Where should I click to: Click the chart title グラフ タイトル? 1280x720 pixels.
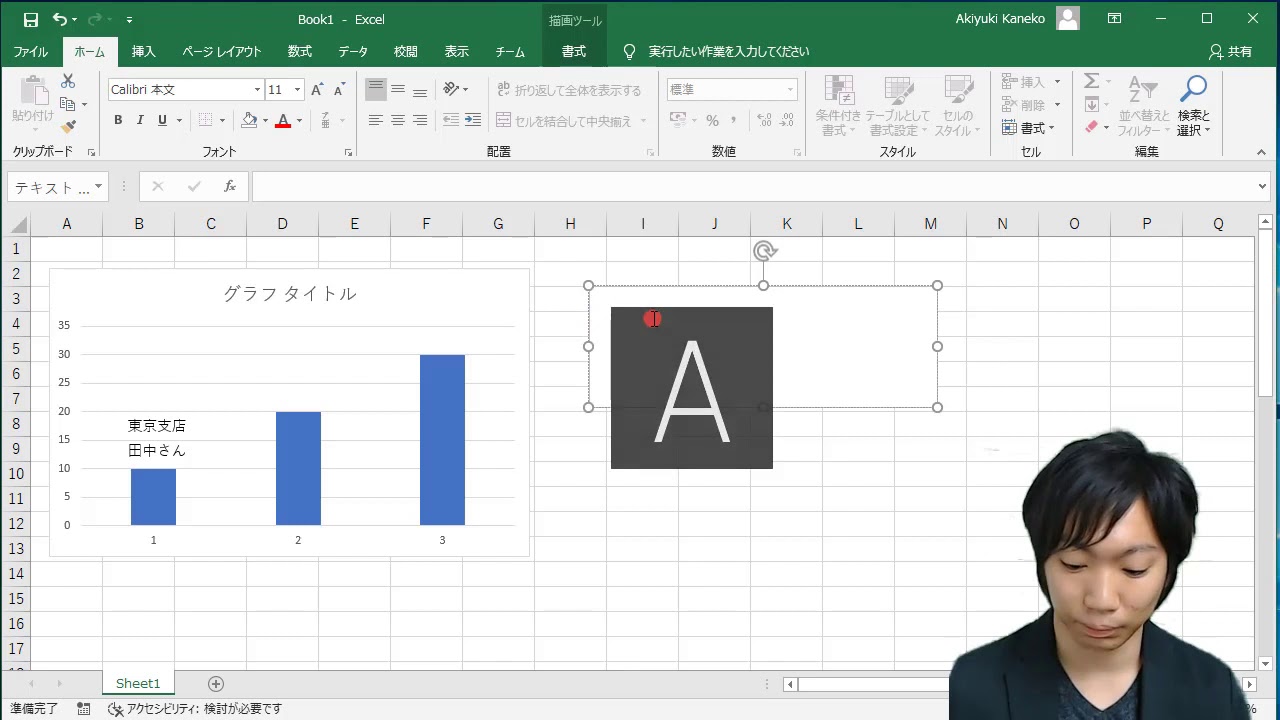(x=290, y=293)
